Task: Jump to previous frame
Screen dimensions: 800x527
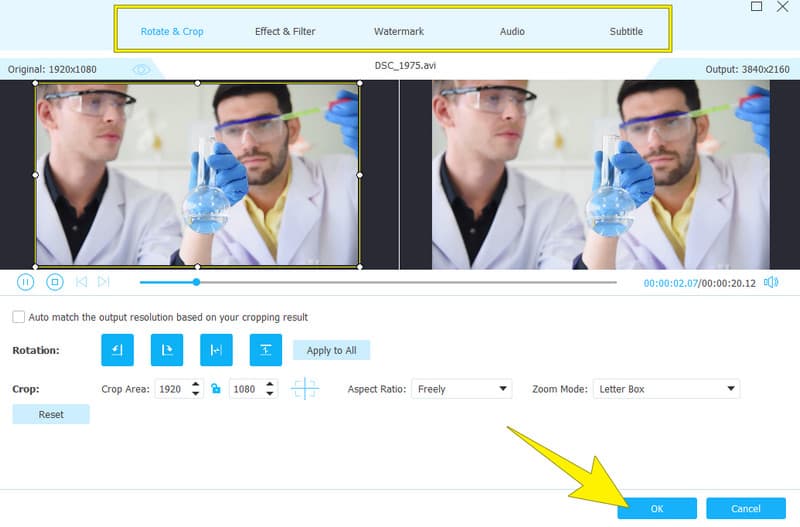Action: [x=82, y=282]
